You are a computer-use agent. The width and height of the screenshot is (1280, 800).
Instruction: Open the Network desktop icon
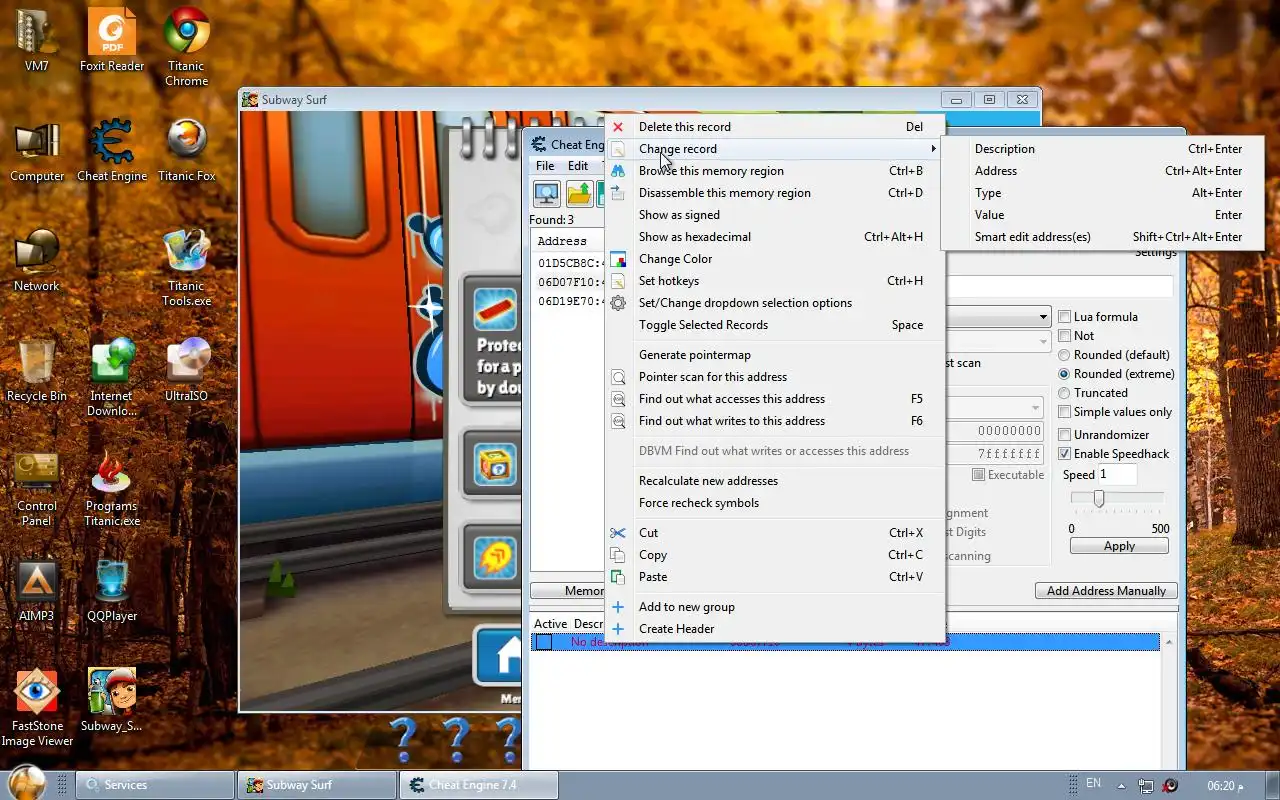coord(37,261)
